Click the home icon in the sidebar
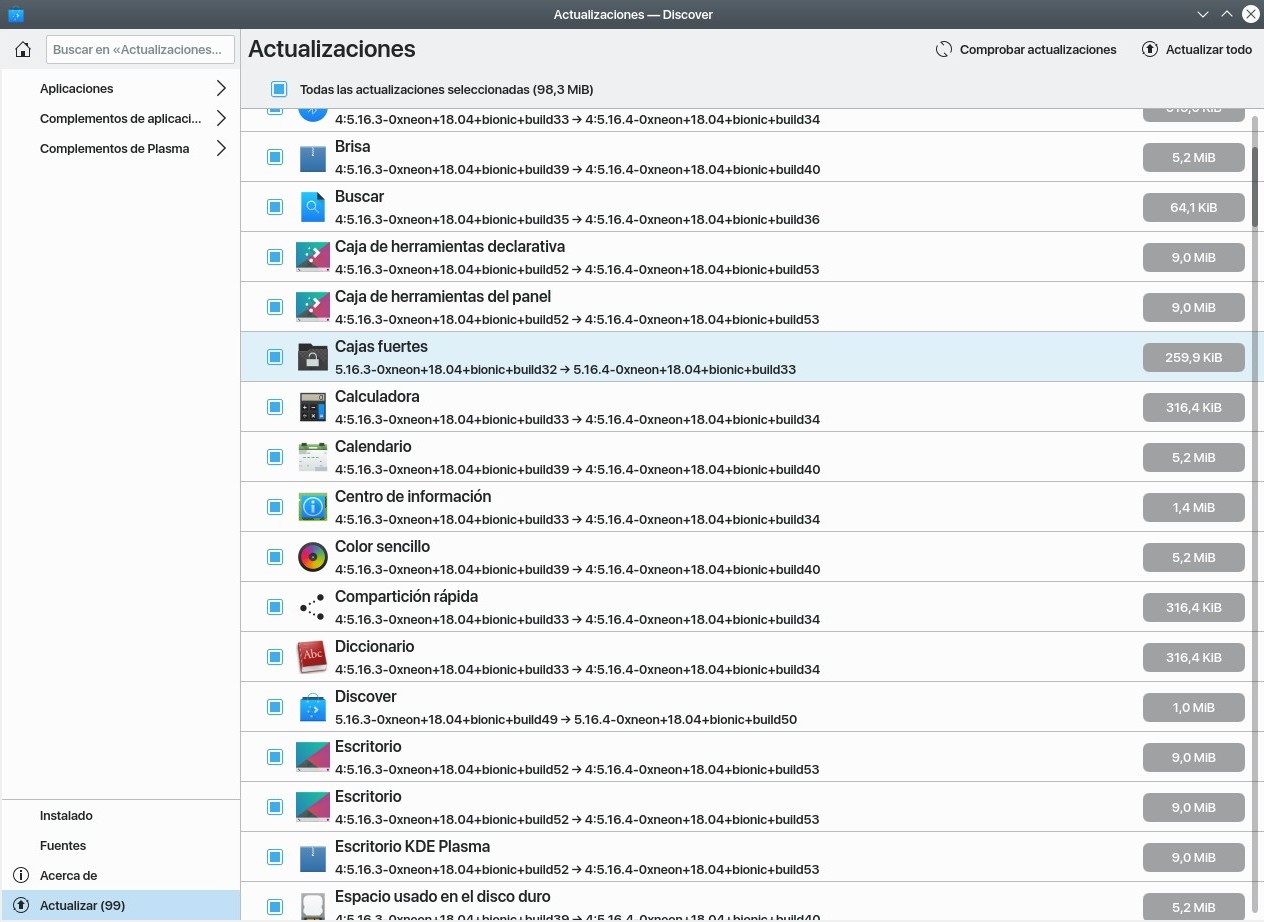The height and width of the screenshot is (922, 1264). (23, 49)
